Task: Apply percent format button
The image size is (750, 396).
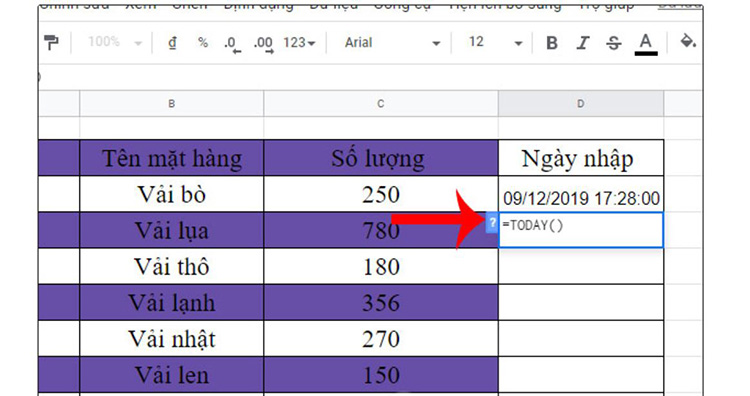Action: [203, 43]
